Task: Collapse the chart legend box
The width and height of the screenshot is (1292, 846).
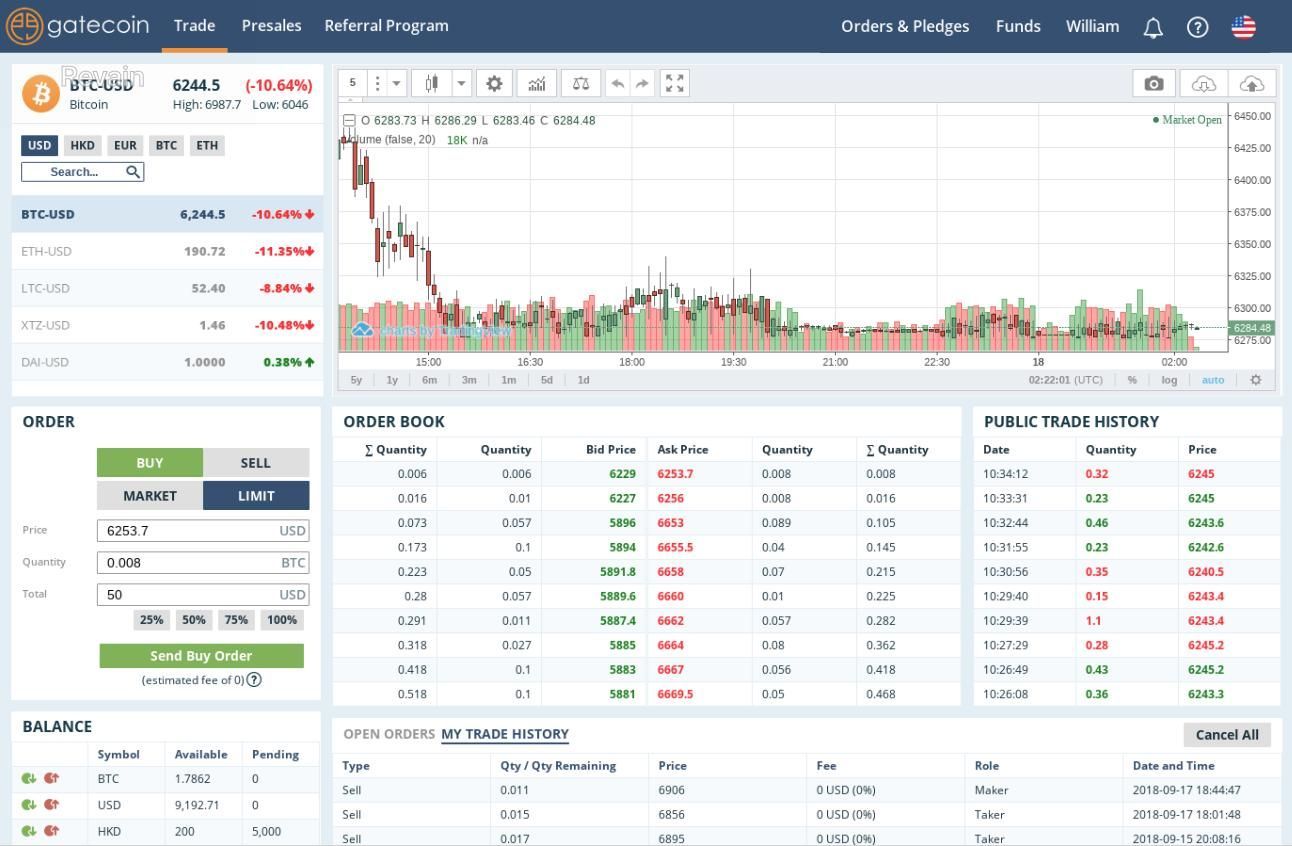Action: click(349, 121)
